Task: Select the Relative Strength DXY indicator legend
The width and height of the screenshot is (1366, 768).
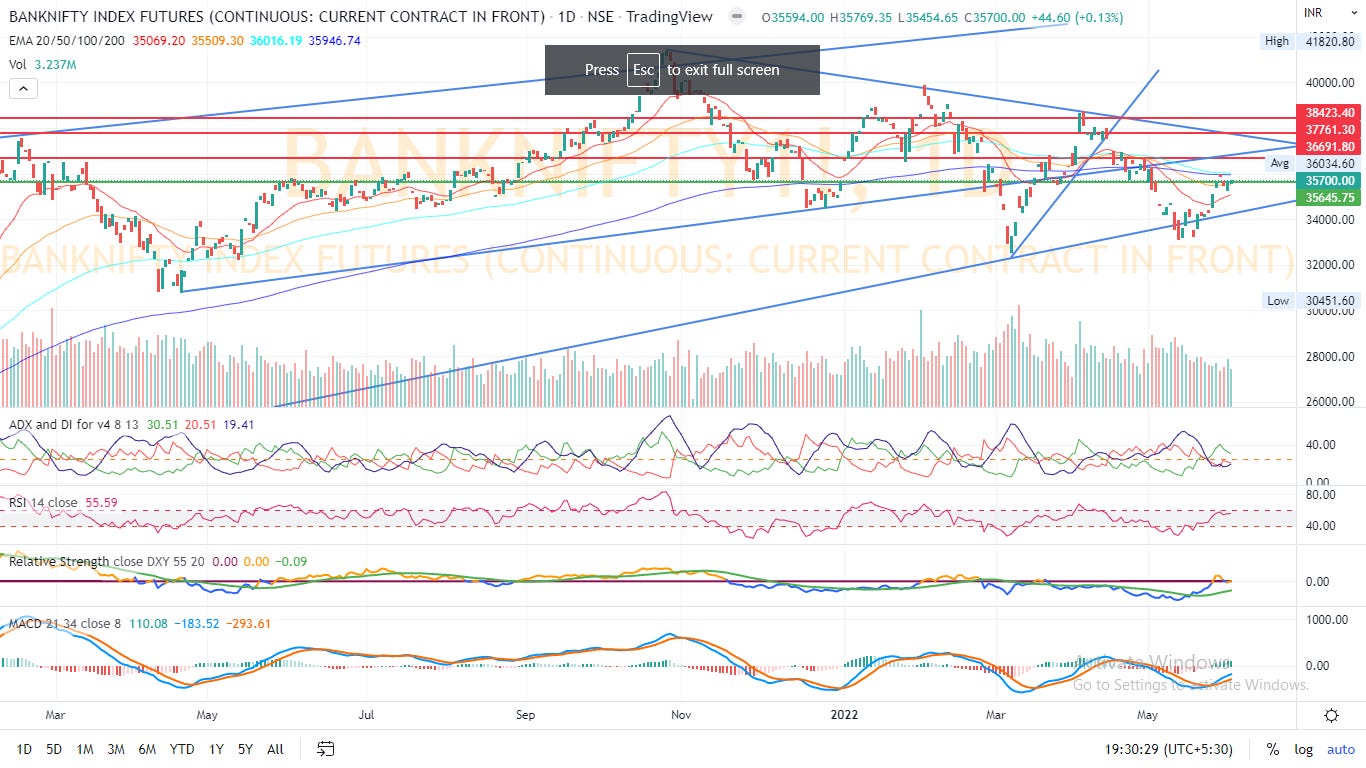Action: click(106, 562)
